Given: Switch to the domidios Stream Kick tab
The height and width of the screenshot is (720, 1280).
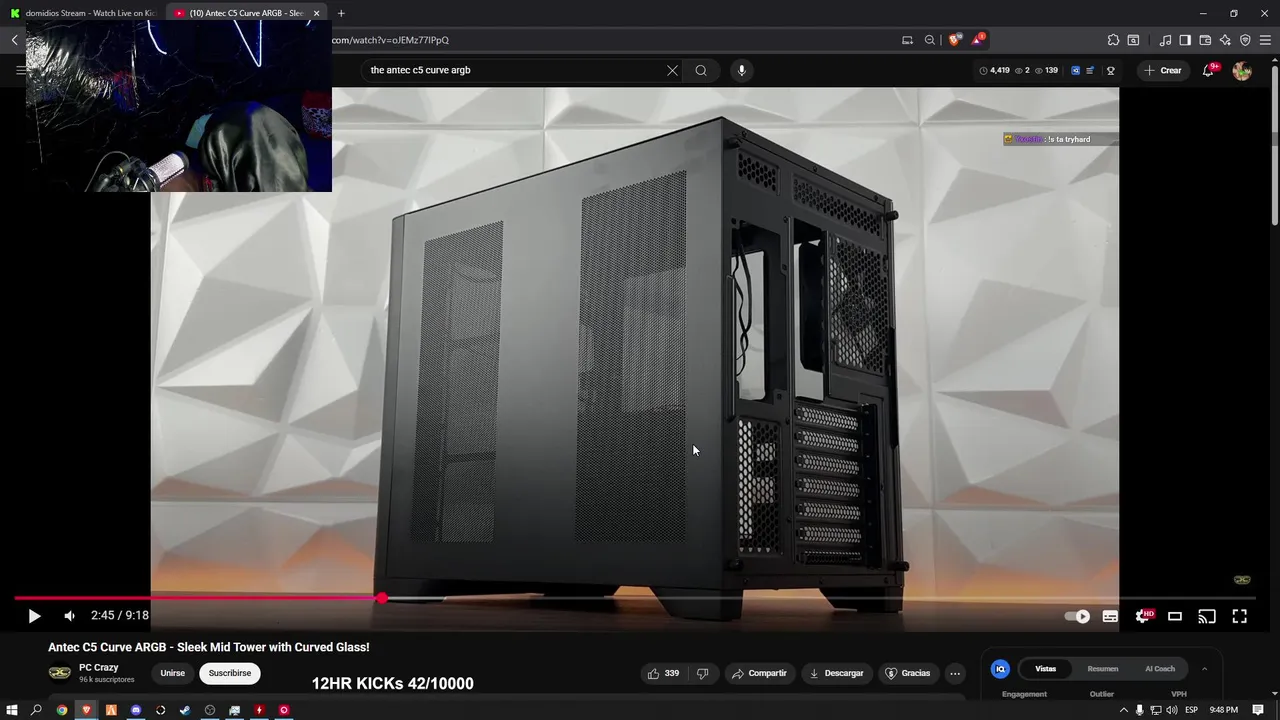Looking at the screenshot, I should coord(84,13).
